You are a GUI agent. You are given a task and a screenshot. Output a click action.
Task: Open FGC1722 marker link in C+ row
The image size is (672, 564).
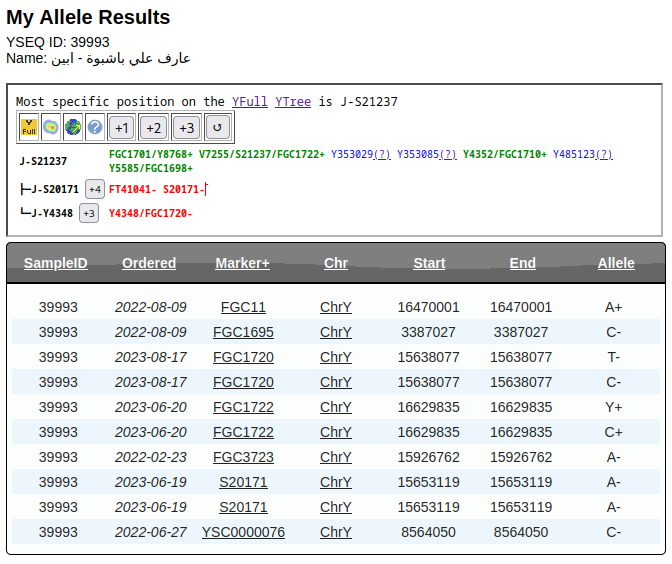click(243, 432)
